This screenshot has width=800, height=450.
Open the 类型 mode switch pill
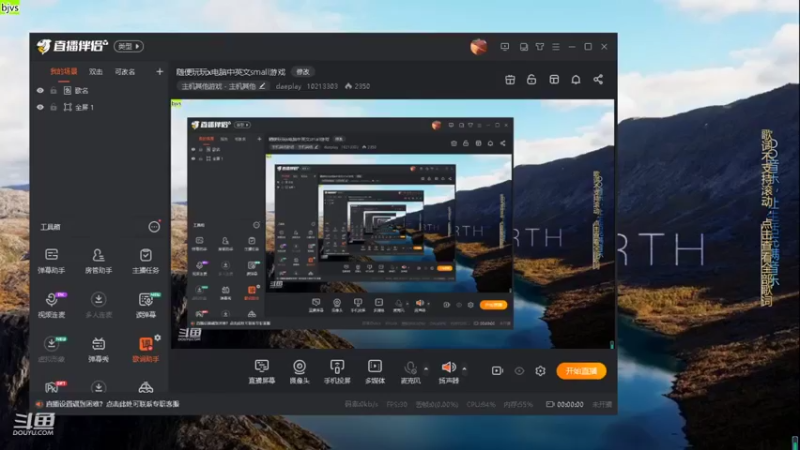(129, 46)
